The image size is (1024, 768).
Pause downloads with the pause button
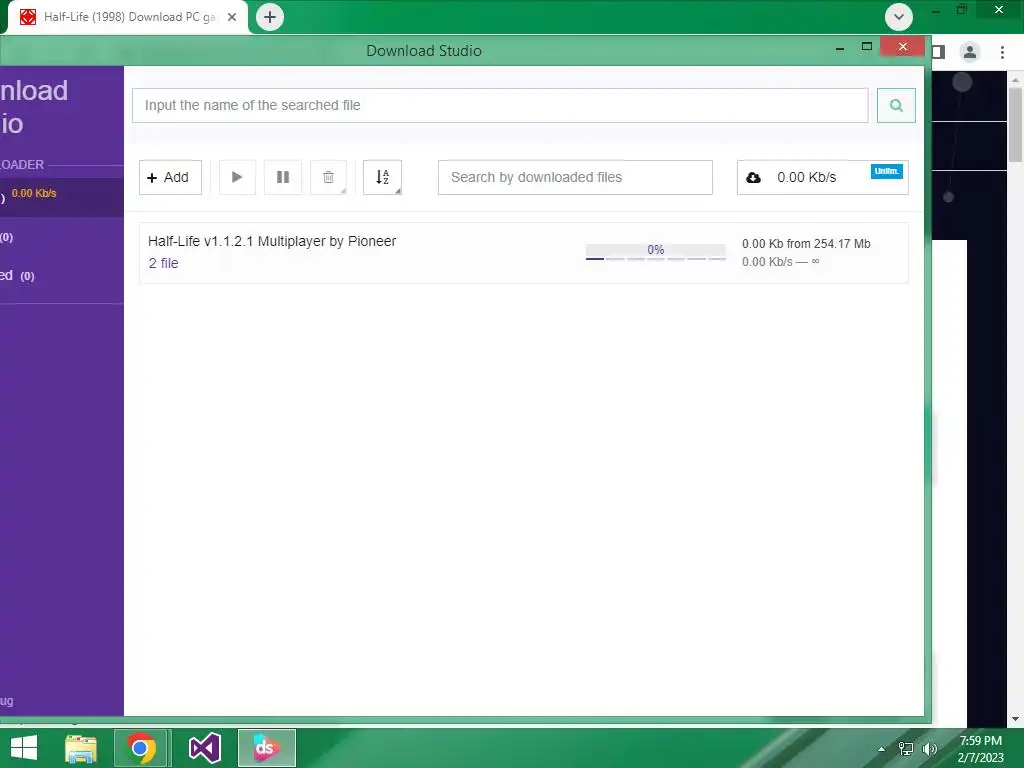pos(283,177)
